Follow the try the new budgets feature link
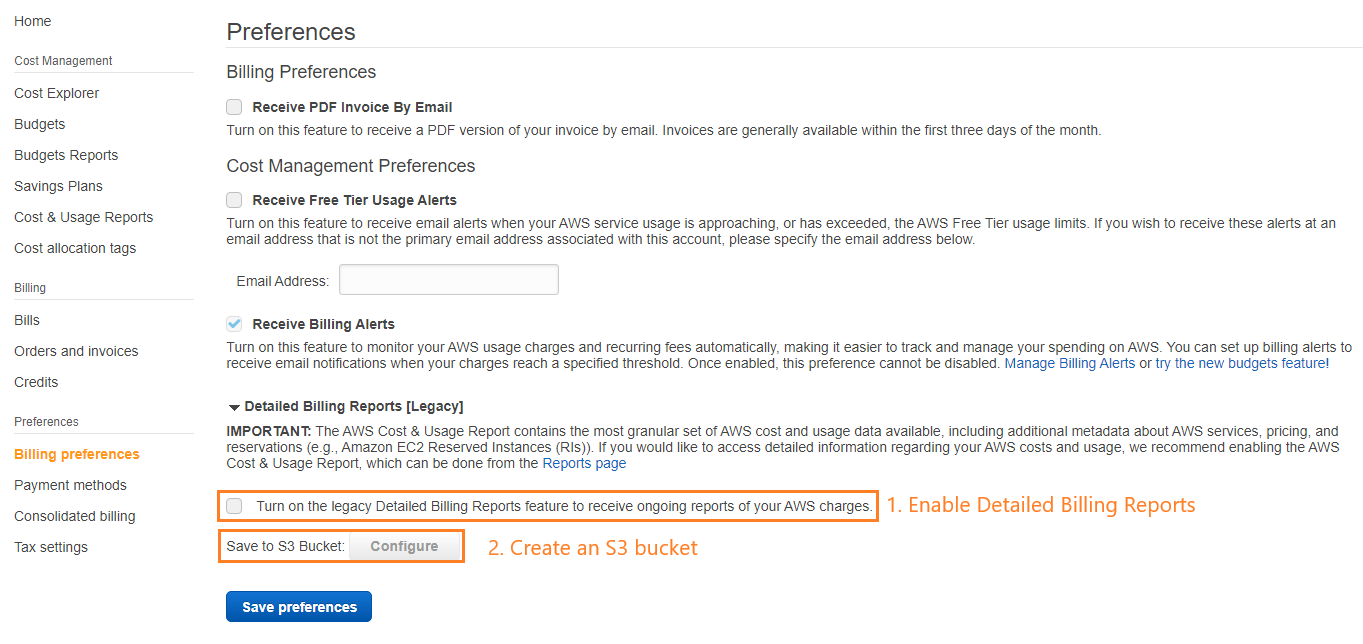The width and height of the screenshot is (1363, 644). [x=1240, y=363]
